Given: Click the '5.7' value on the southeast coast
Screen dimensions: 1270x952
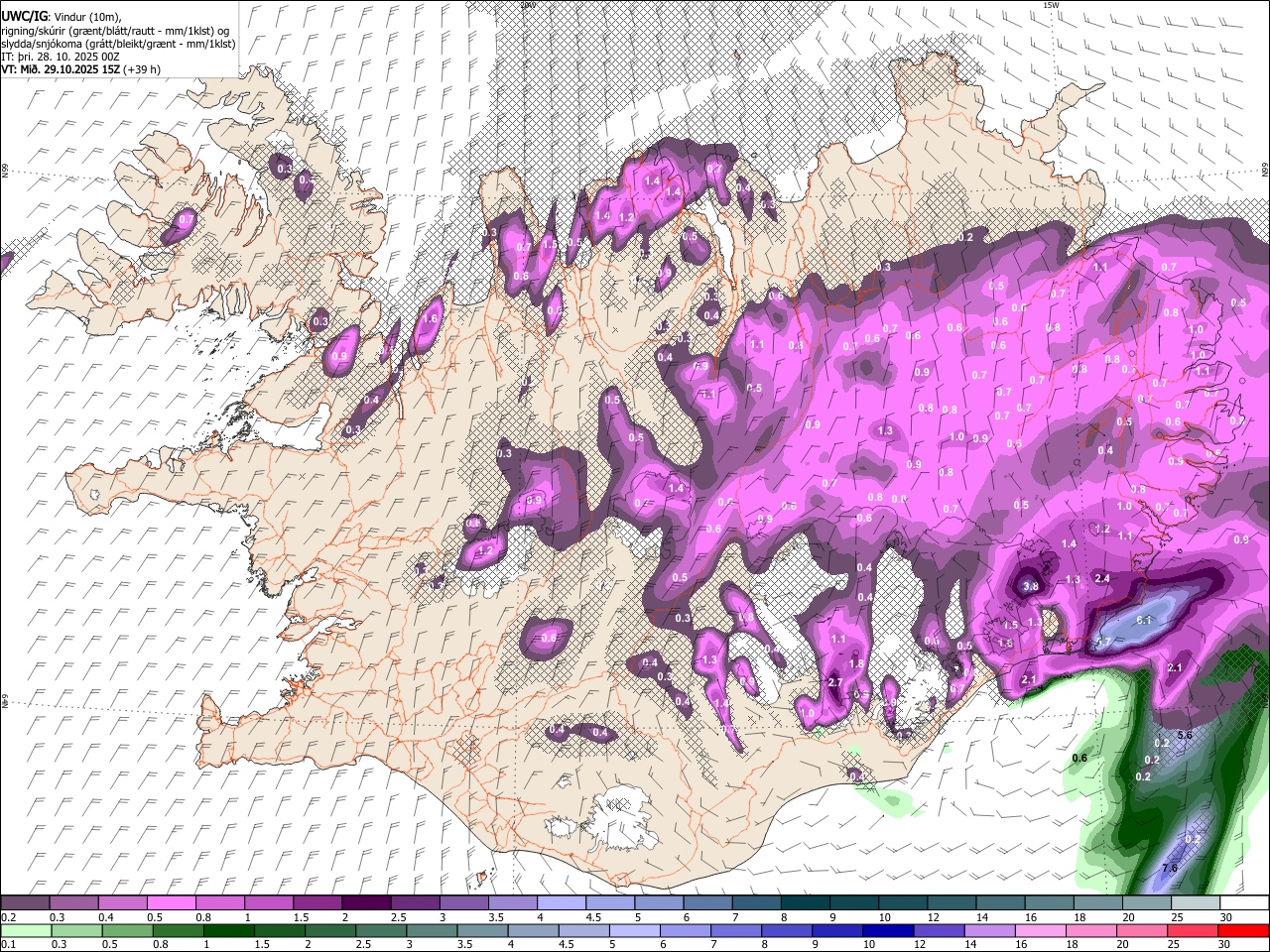Looking at the screenshot, I should tap(1103, 642).
